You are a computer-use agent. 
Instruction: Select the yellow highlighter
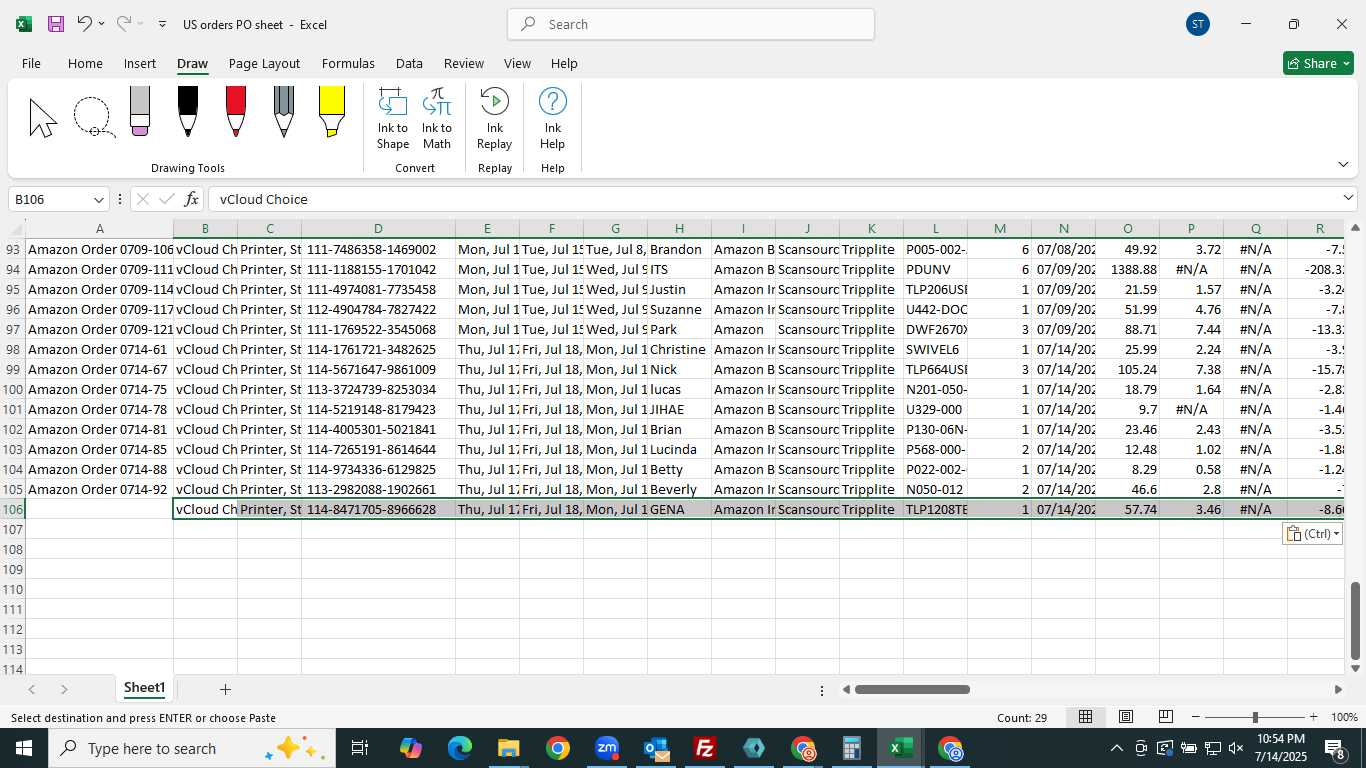point(332,111)
